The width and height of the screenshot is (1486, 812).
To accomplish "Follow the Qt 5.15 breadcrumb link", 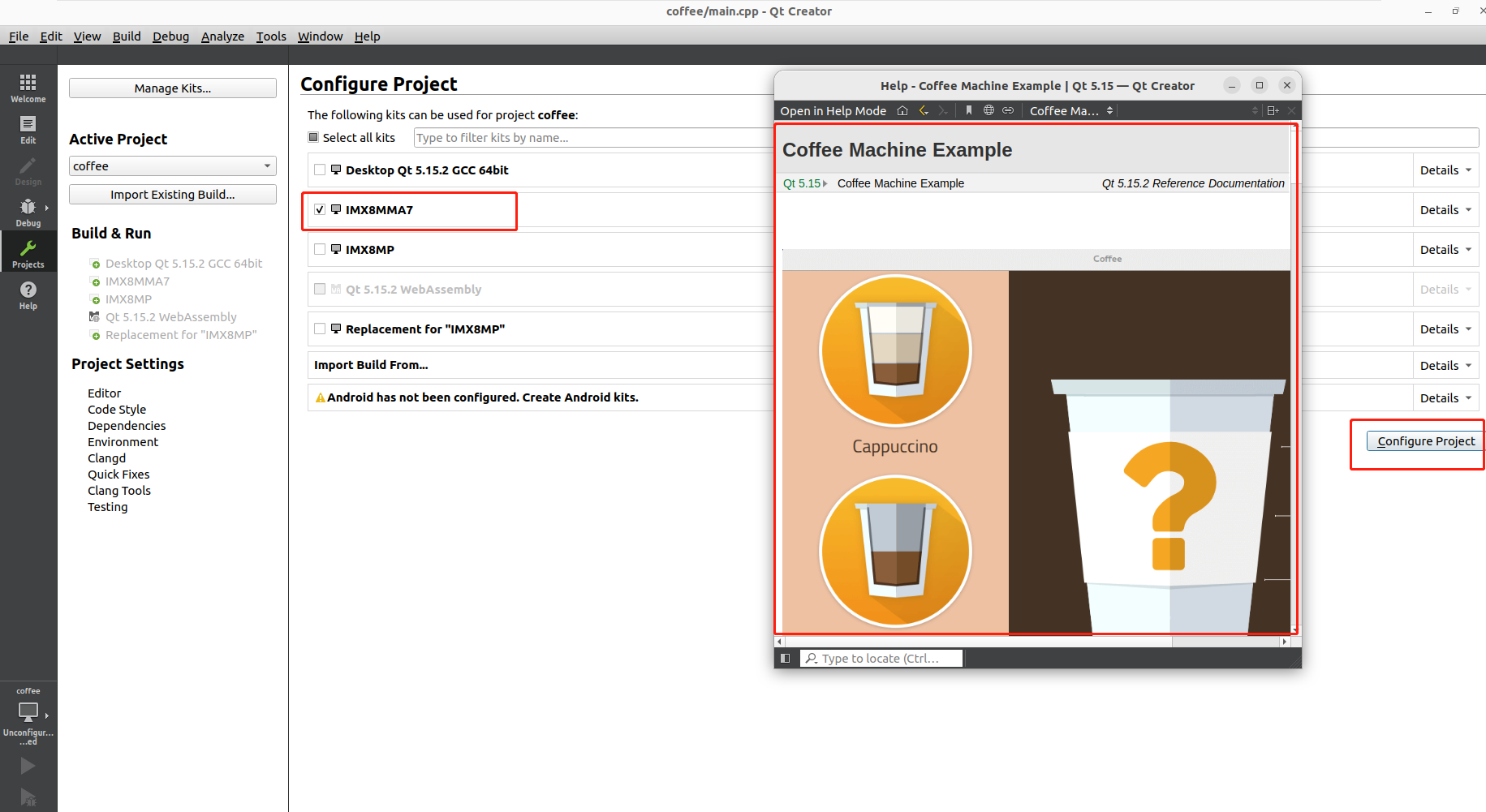I will [802, 183].
